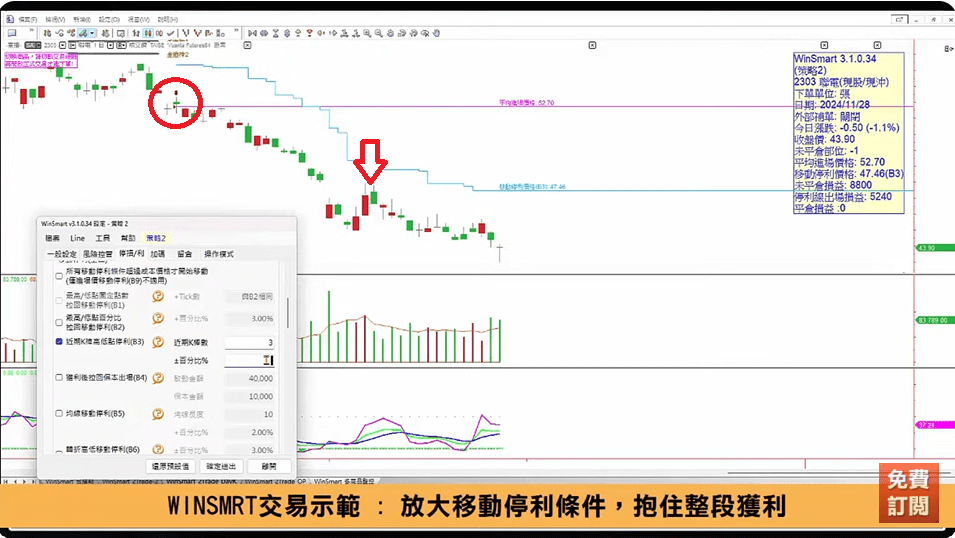This screenshot has width=955, height=538.
Task: Open the 1 日 period dropdown arrow
Action: point(110,45)
